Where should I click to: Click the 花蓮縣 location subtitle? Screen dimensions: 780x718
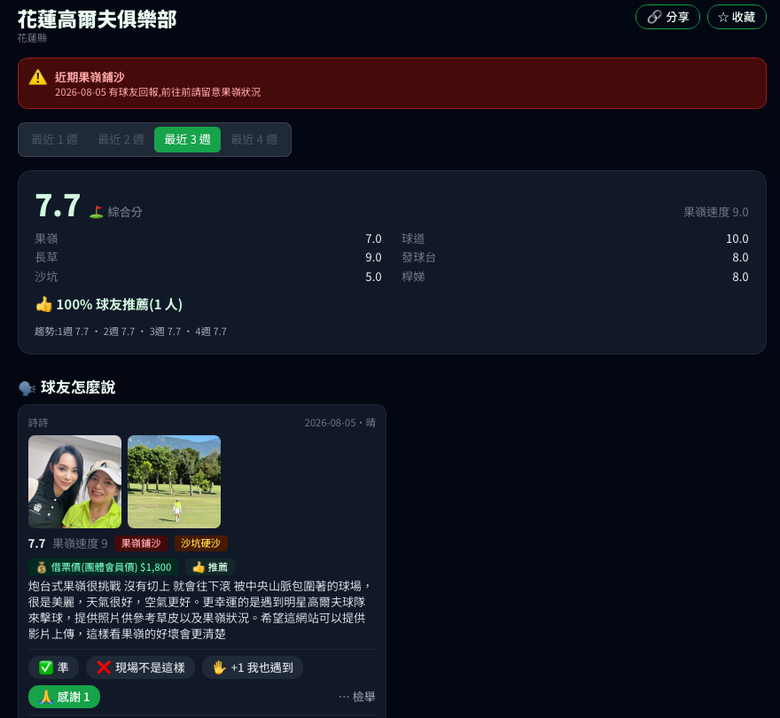tap(32, 38)
